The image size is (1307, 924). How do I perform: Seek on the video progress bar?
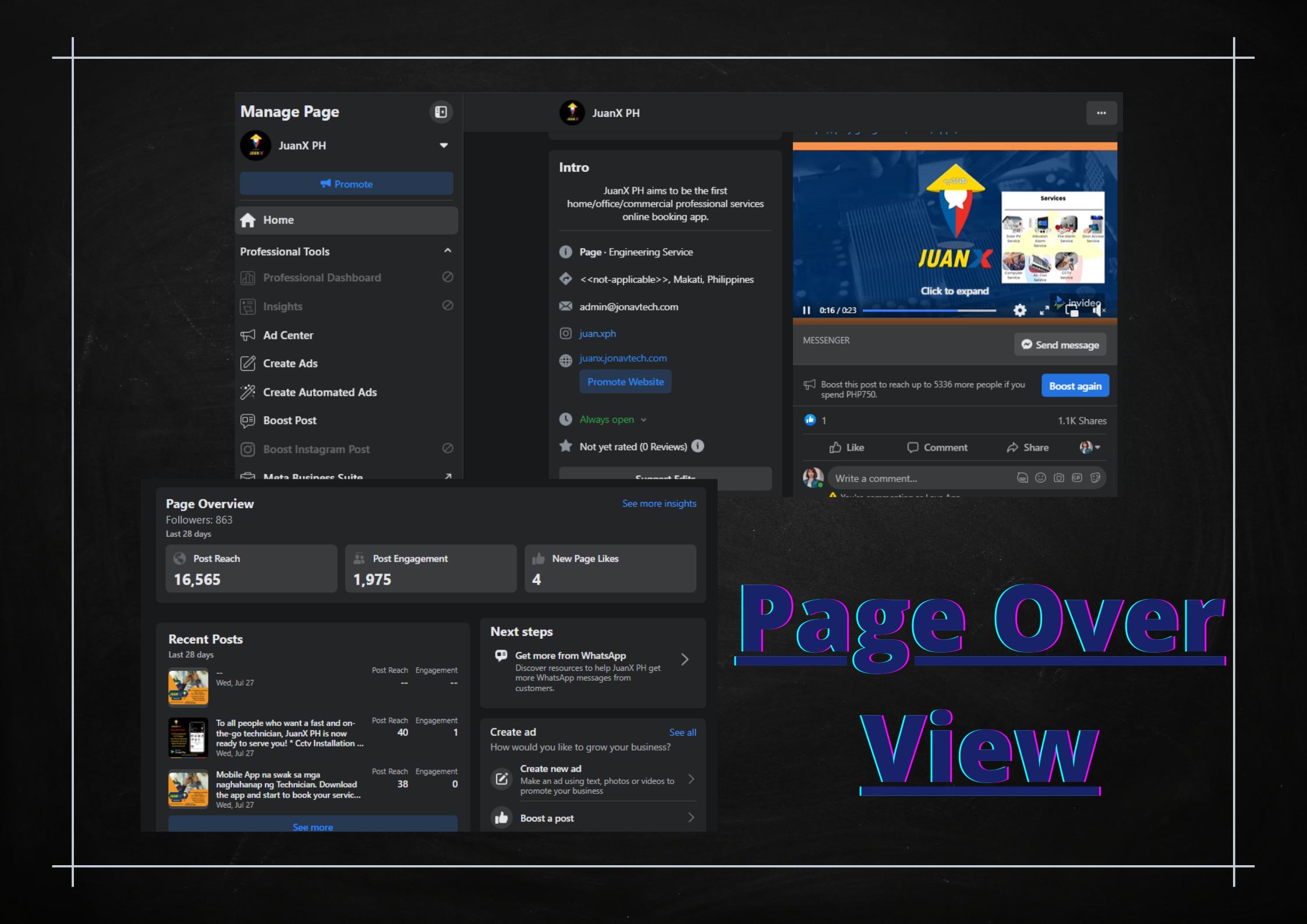coord(929,310)
